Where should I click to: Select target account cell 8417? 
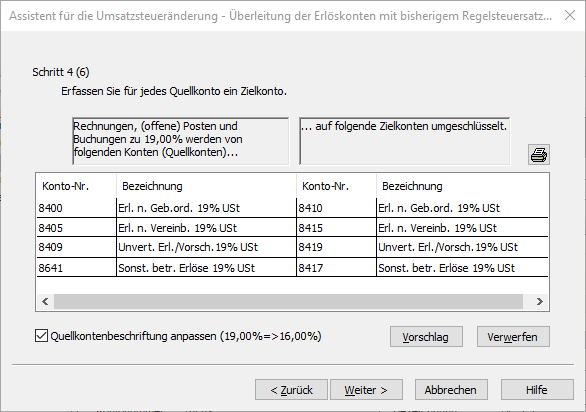point(336,268)
